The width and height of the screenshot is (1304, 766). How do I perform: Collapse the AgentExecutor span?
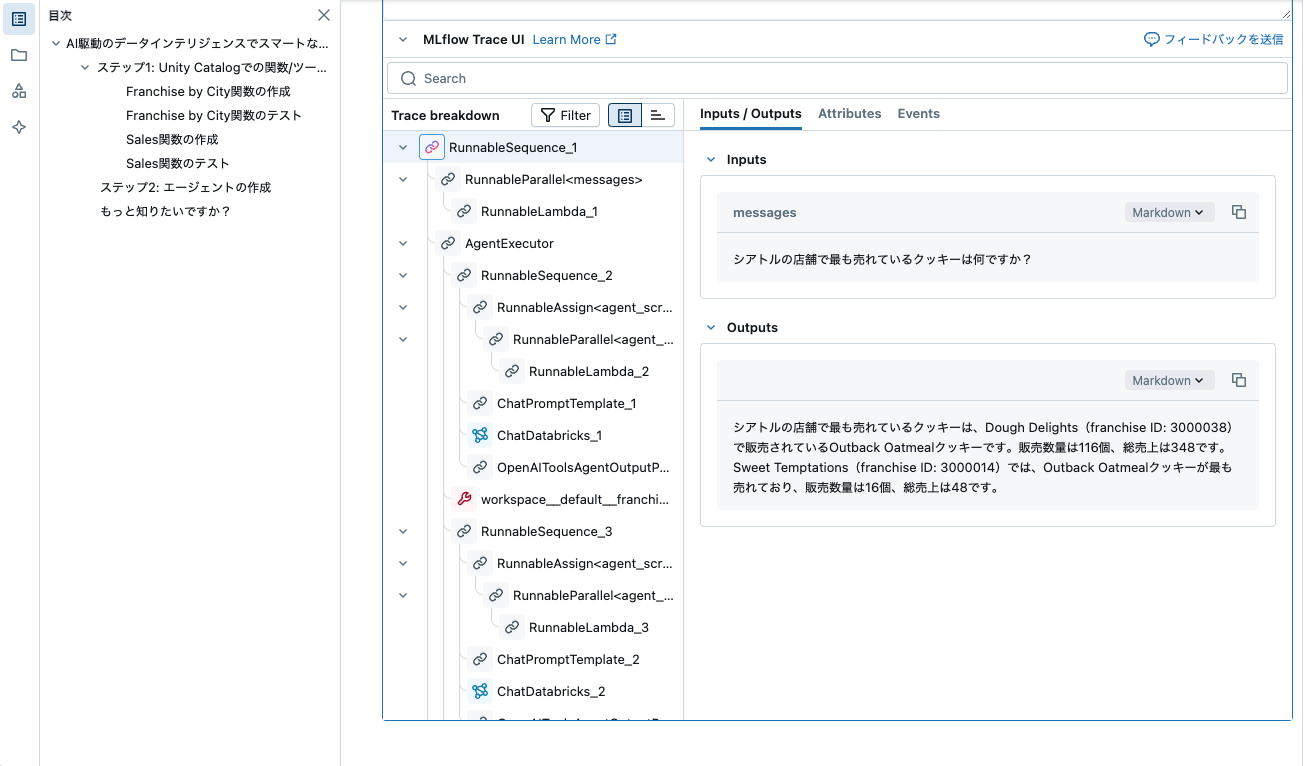(x=403, y=243)
